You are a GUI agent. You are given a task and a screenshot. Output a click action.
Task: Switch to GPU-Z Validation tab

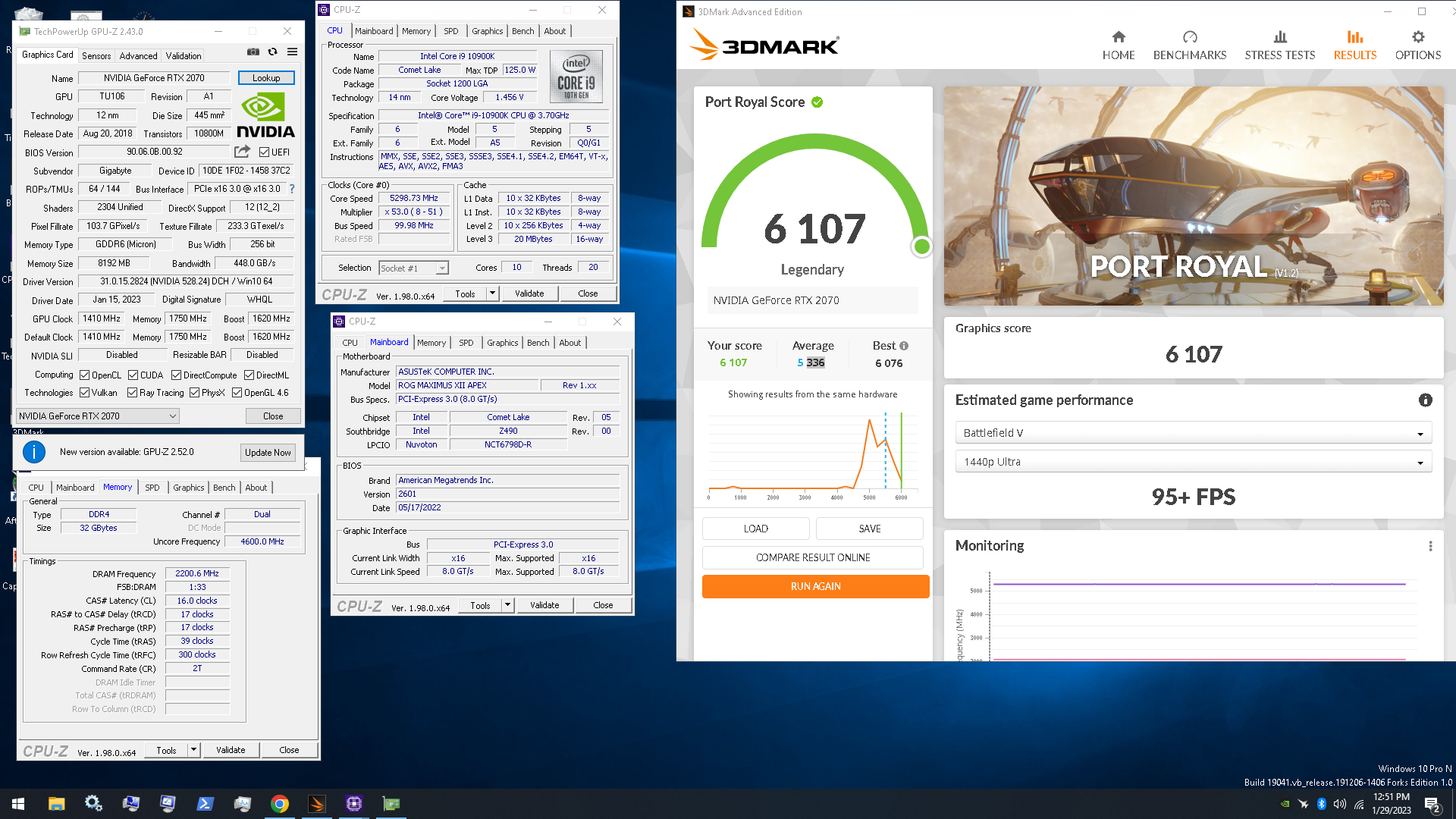pyautogui.click(x=184, y=56)
